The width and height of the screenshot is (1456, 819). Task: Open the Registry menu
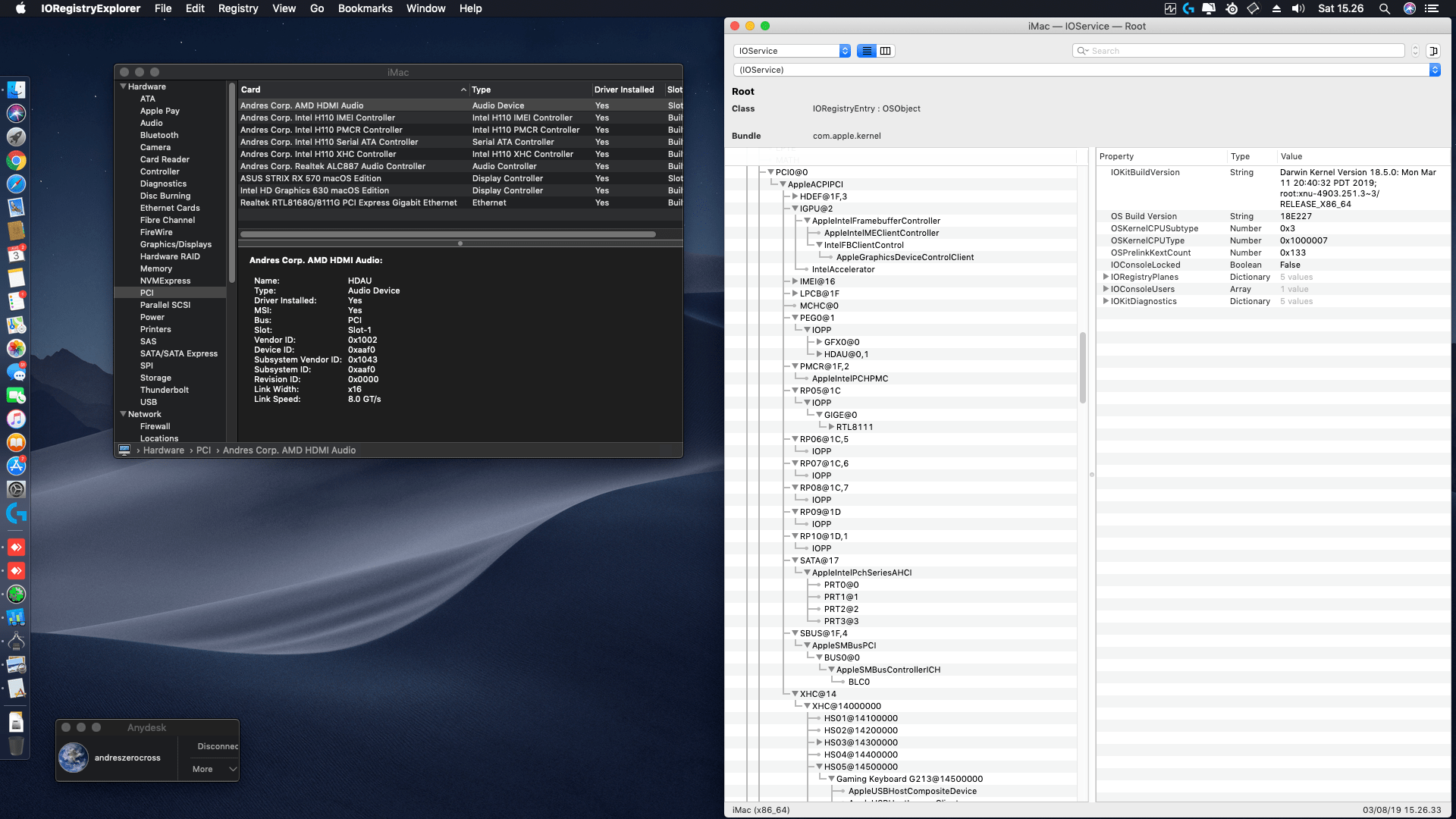click(237, 8)
